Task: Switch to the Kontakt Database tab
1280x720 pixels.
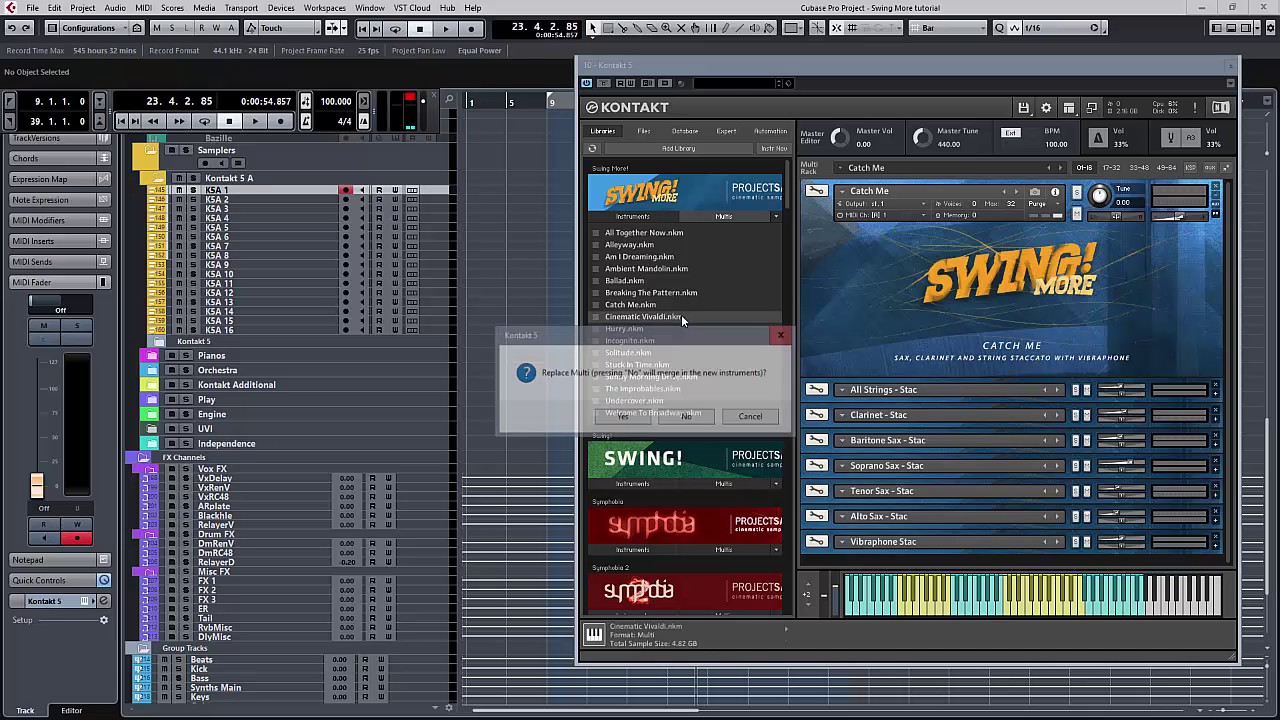Action: pyautogui.click(x=685, y=131)
